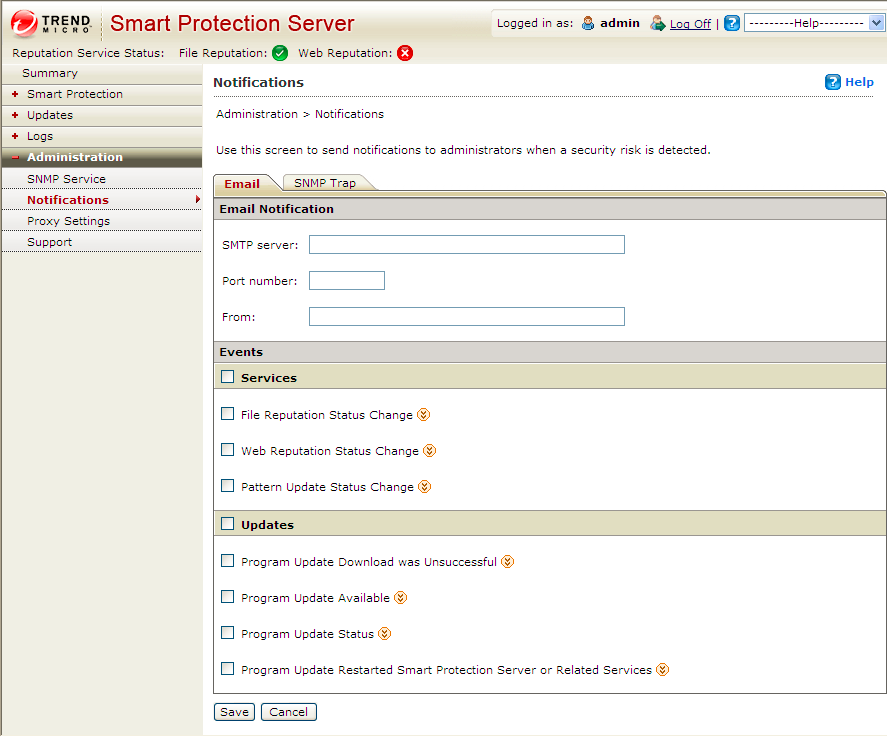This screenshot has height=737, width=887.
Task: Tick the Program Update Status checkbox
Action: [228, 633]
